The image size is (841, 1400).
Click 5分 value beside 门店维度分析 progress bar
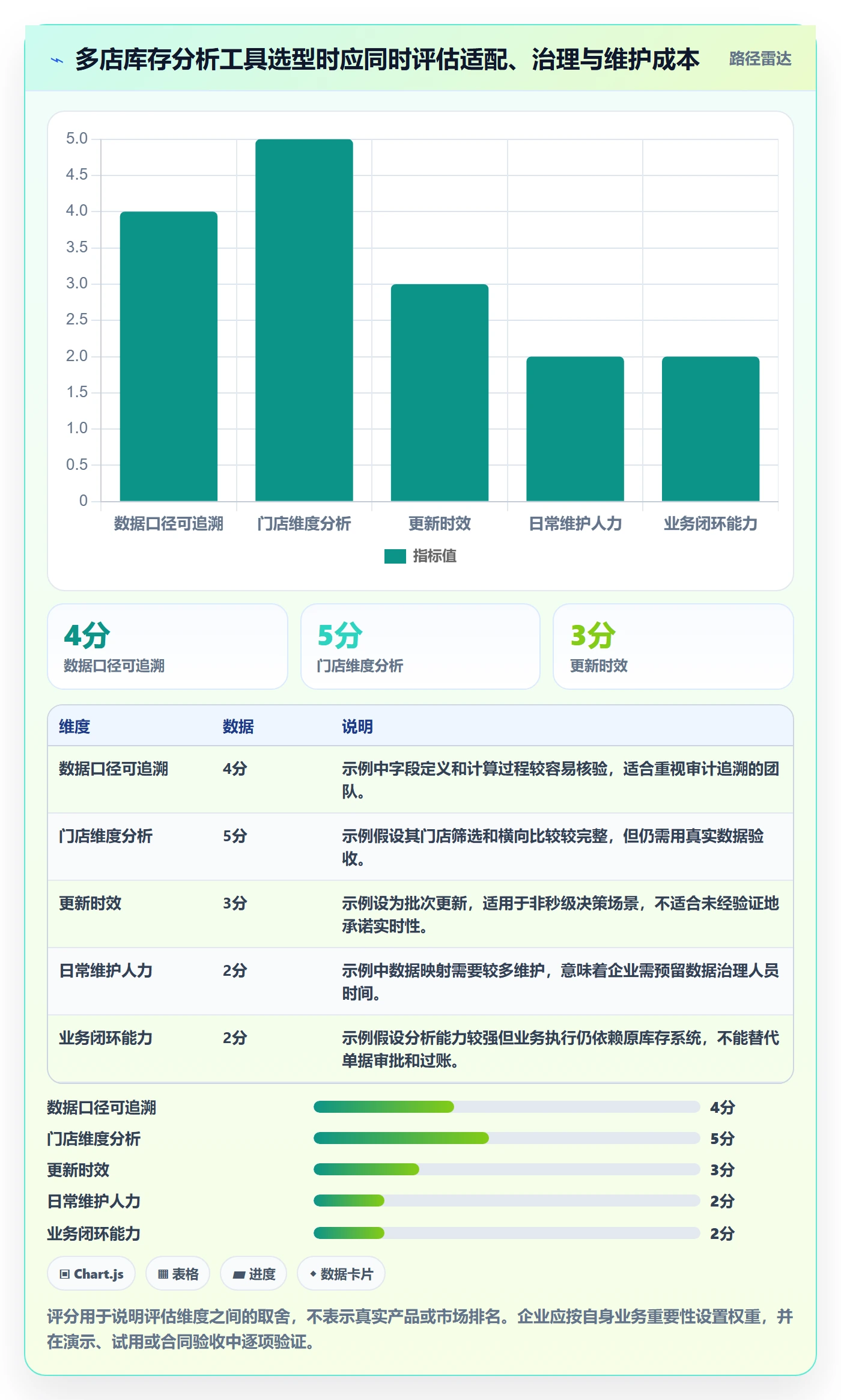click(x=723, y=1139)
